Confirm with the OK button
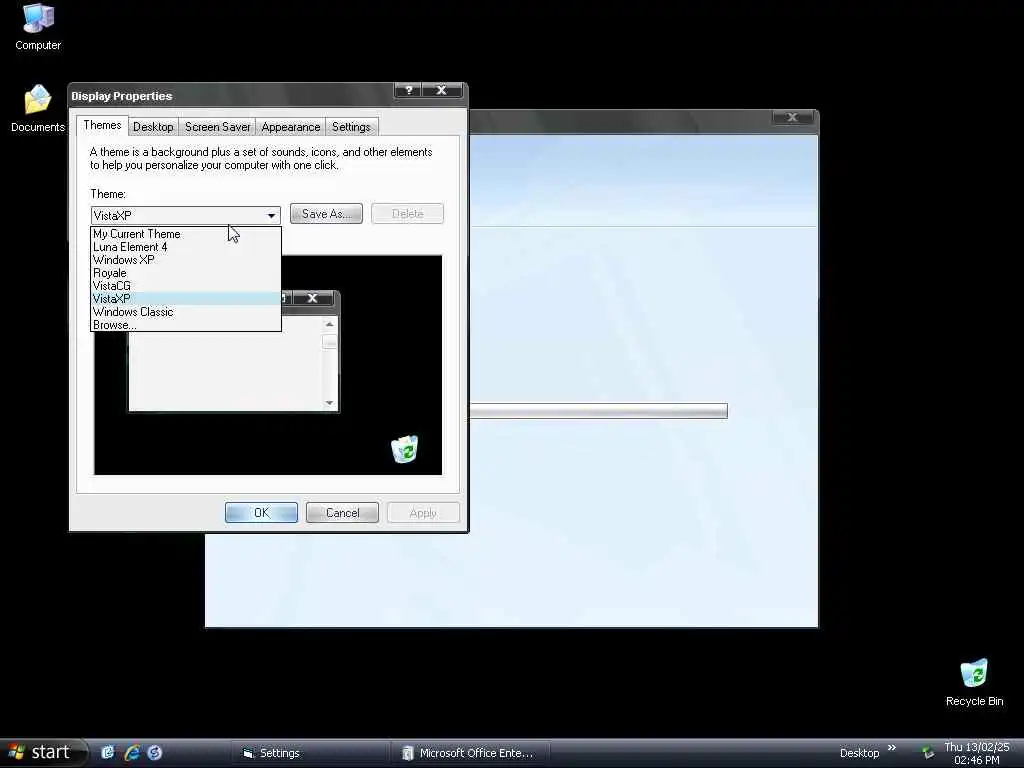 pyautogui.click(x=261, y=513)
